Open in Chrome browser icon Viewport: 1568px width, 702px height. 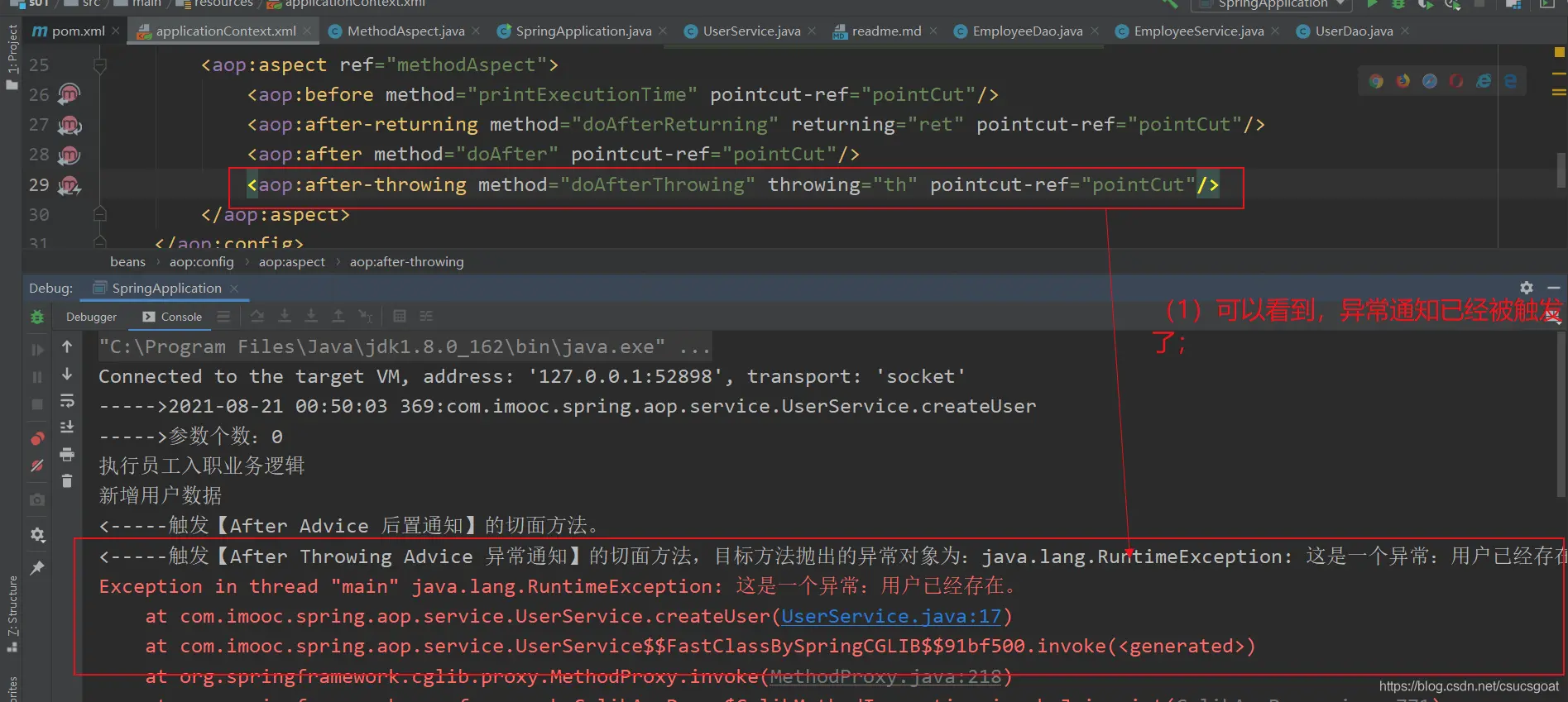pos(1376,81)
